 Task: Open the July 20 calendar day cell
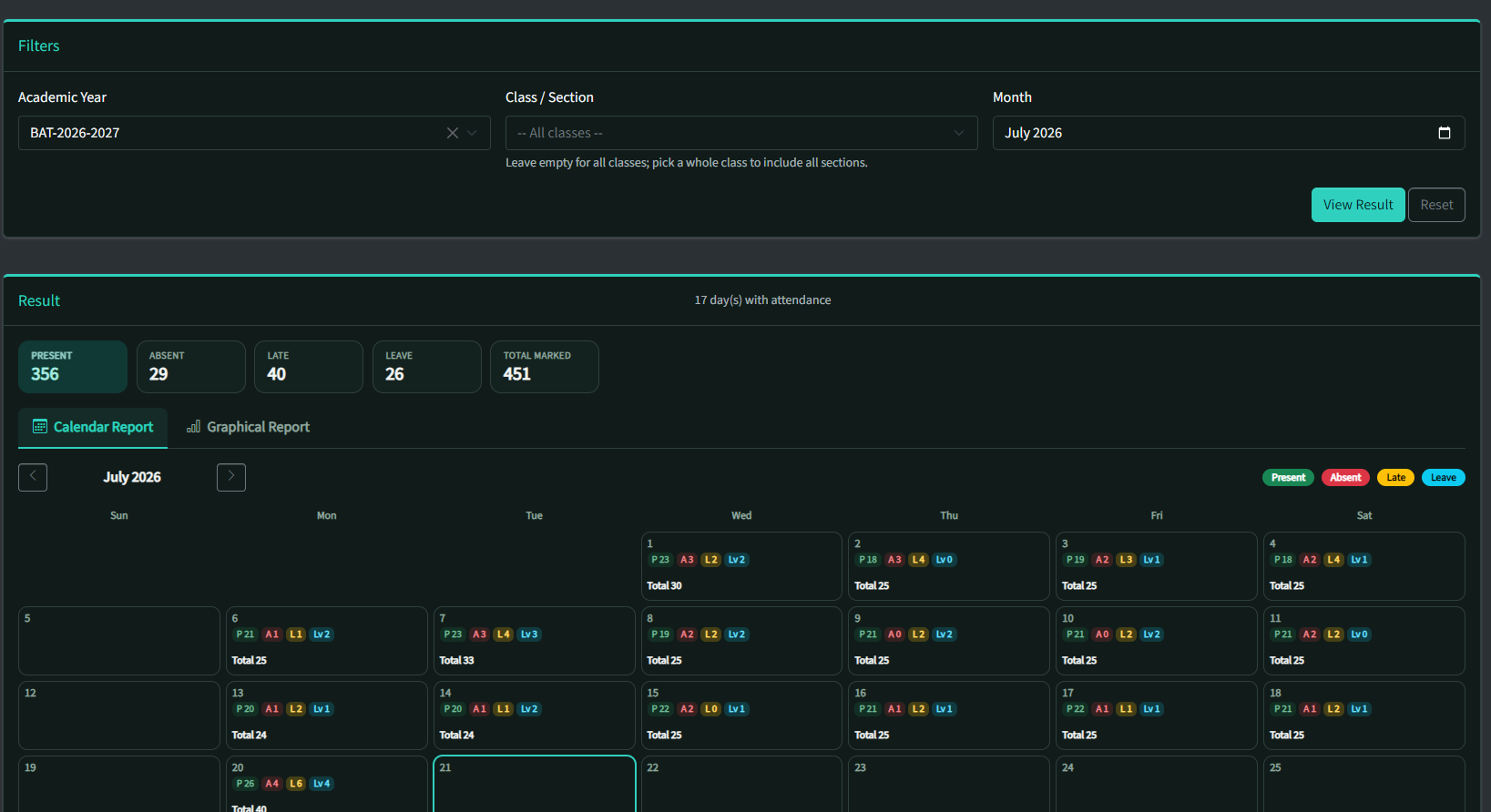pos(327,785)
